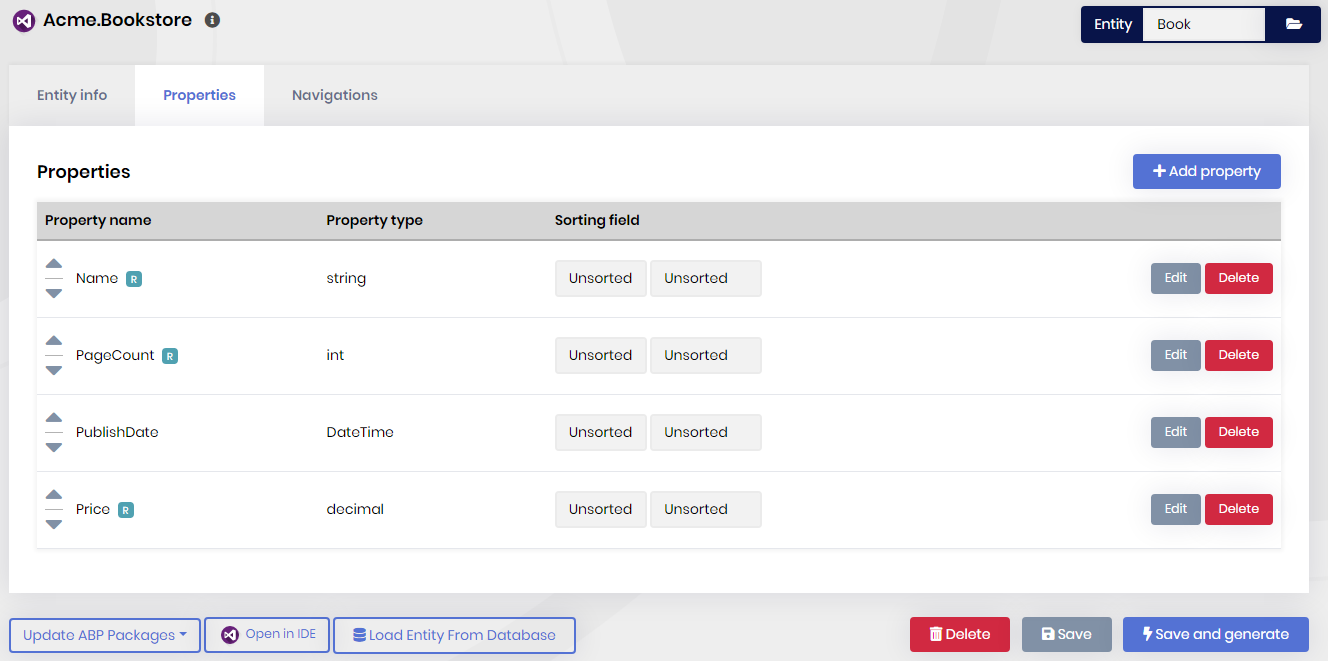
Task: Edit the PageCount property
Action: pyautogui.click(x=1175, y=355)
